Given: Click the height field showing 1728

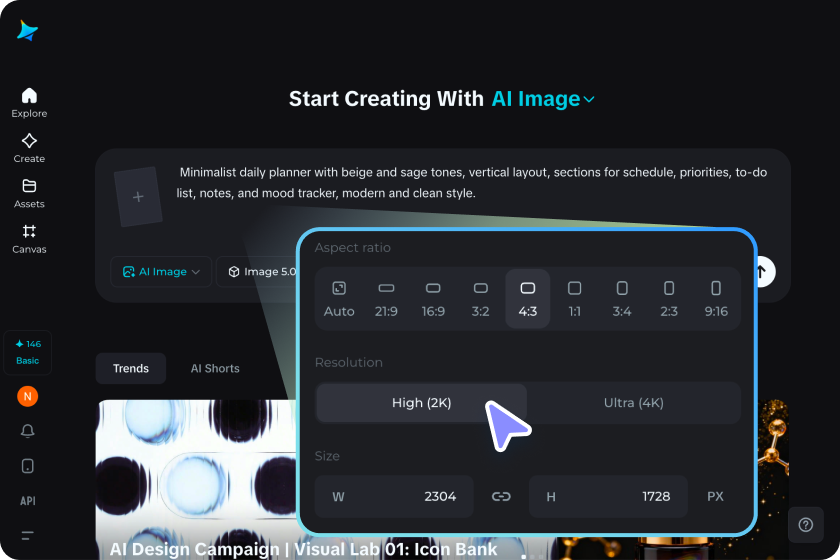Looking at the screenshot, I should tap(608, 497).
